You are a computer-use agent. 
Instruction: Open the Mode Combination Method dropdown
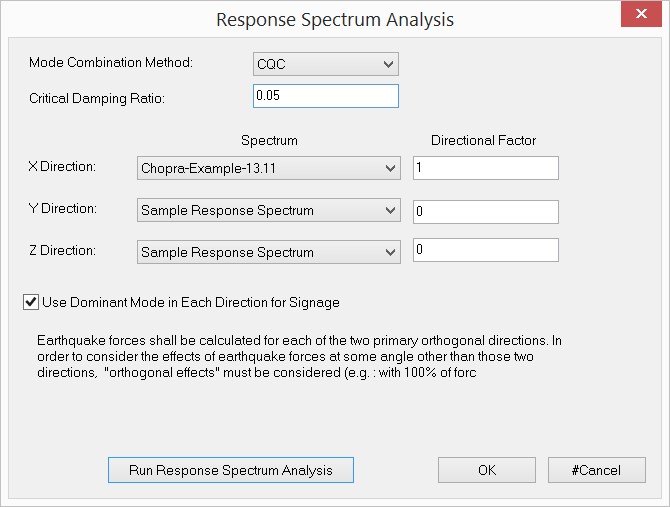326,64
